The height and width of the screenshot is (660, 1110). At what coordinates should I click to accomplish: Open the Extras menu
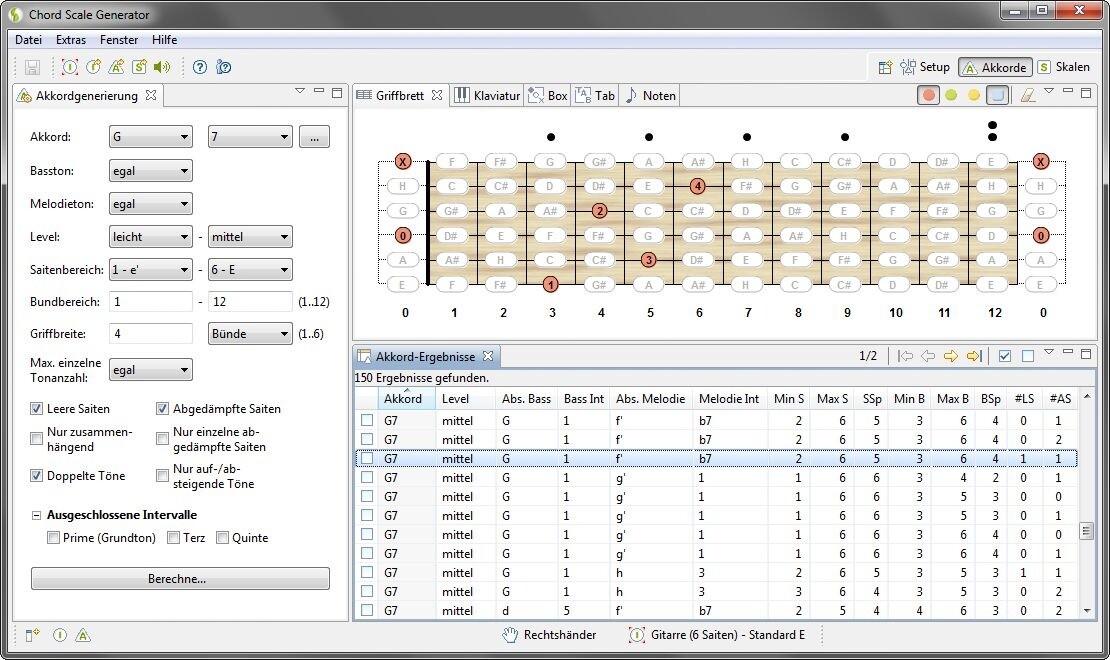coord(70,40)
